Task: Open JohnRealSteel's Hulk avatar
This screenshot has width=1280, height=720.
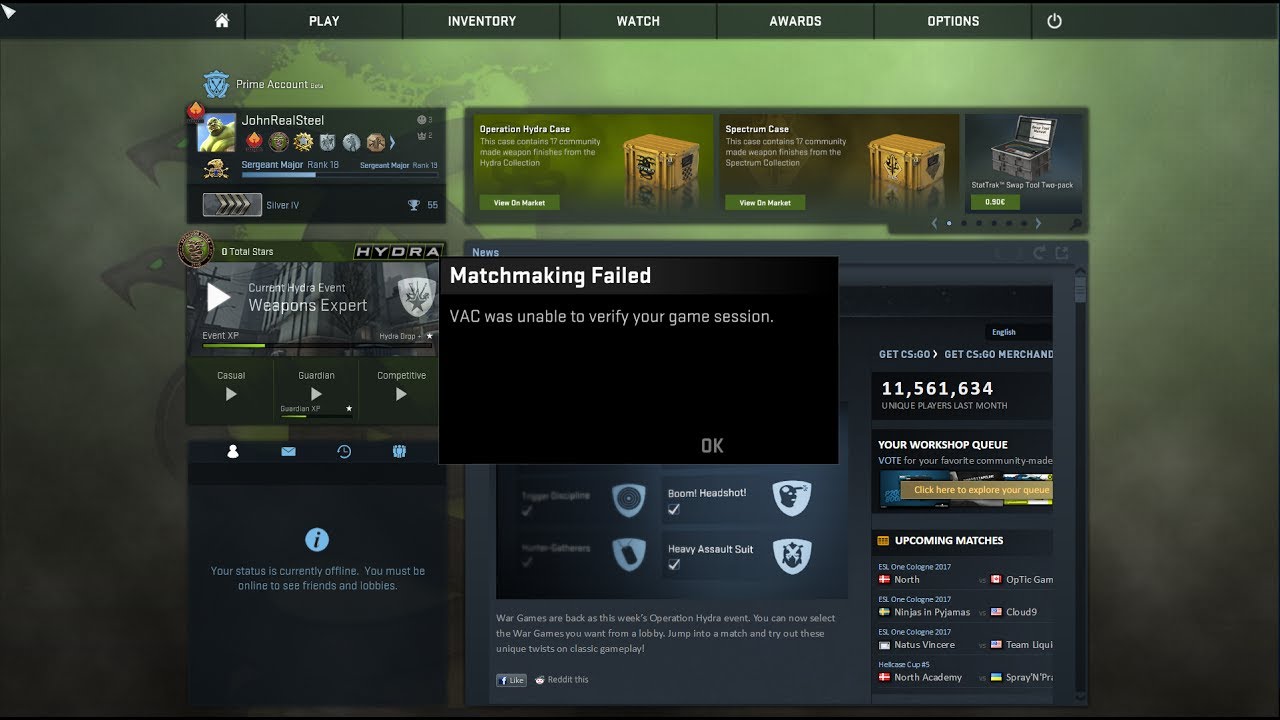Action: pos(217,132)
